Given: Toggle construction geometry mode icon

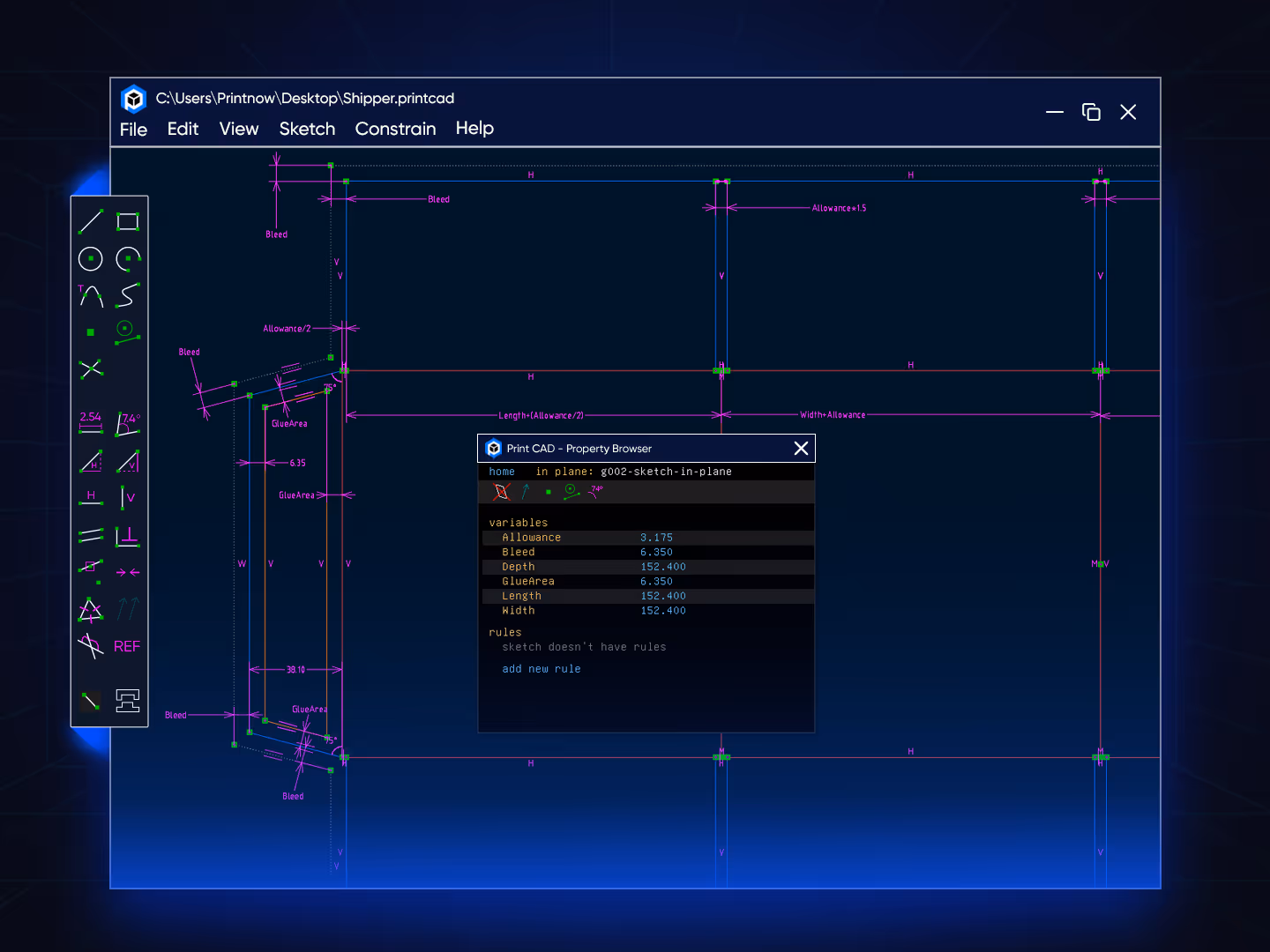Looking at the screenshot, I should pos(90,701).
